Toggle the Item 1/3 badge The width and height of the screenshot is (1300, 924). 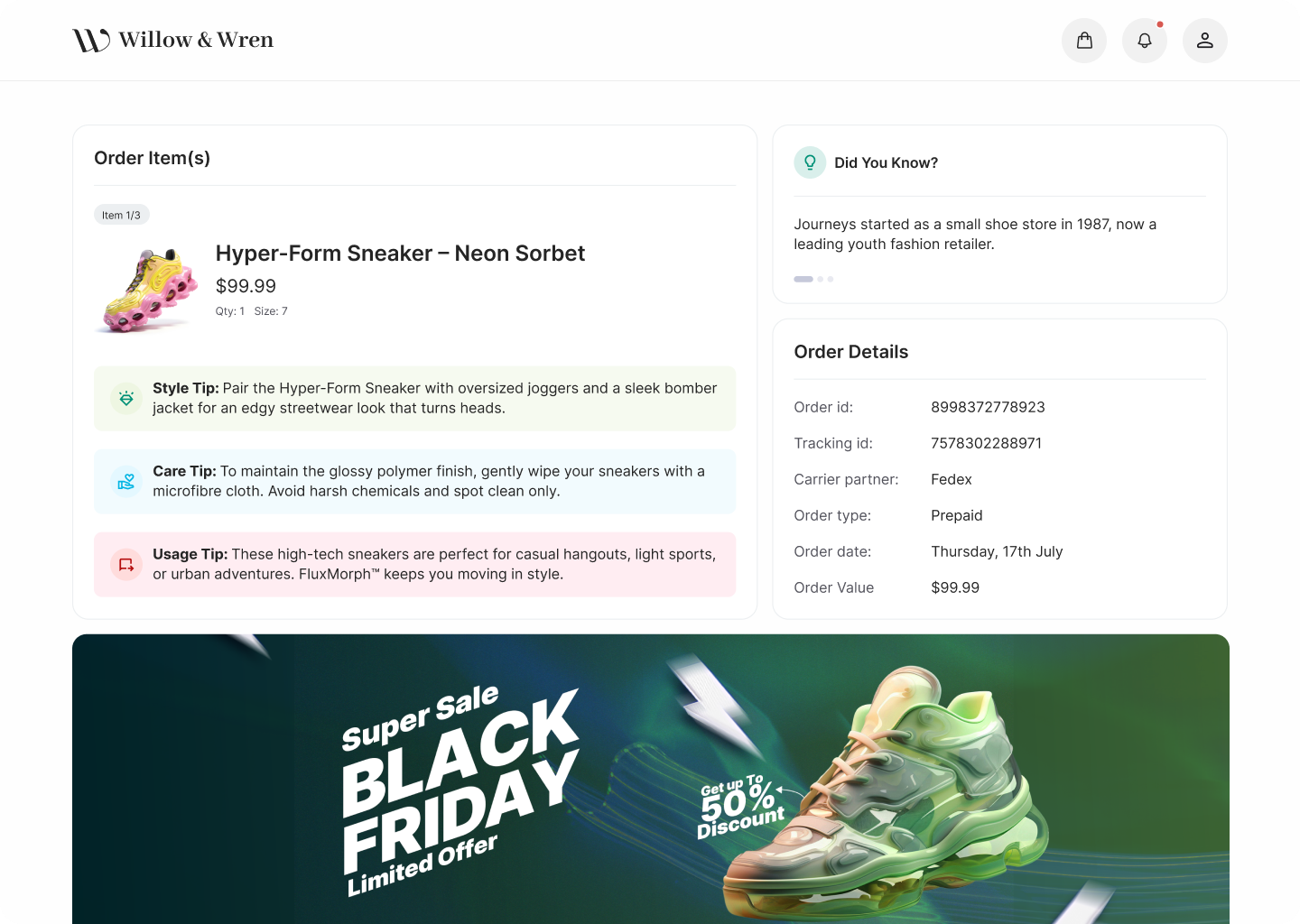coord(122,215)
